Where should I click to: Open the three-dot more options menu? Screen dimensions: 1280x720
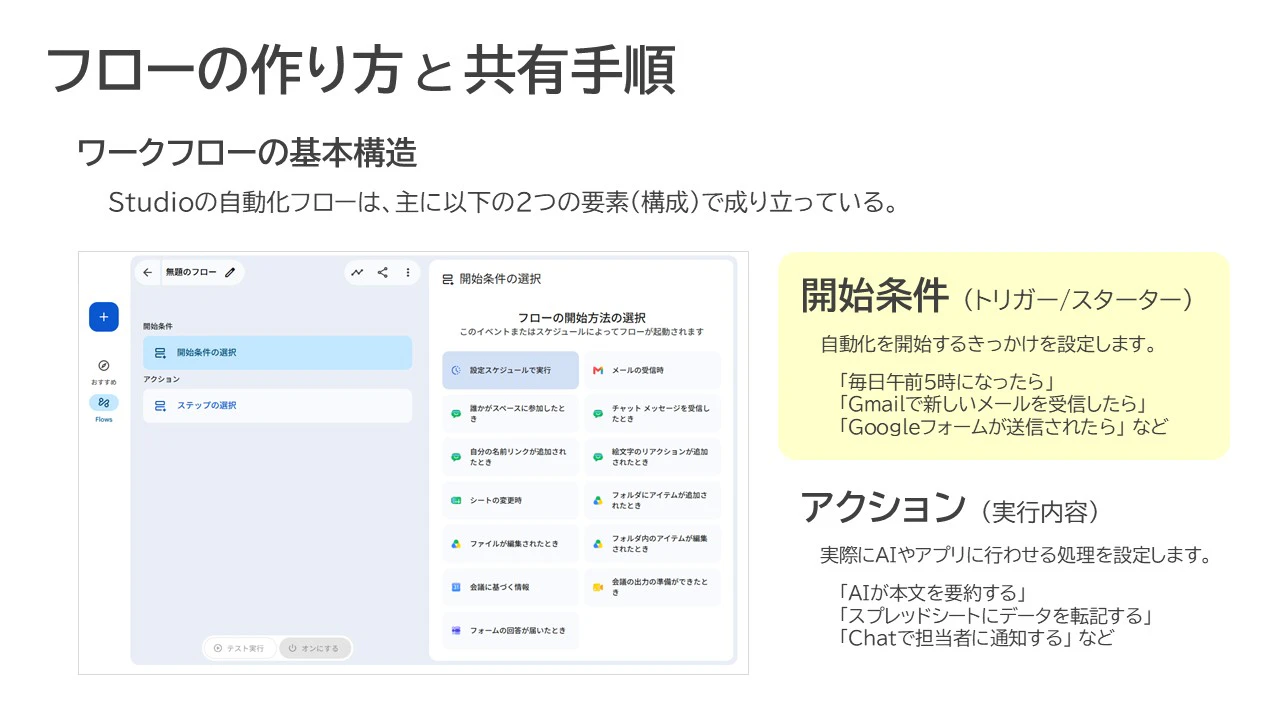pyautogui.click(x=408, y=272)
